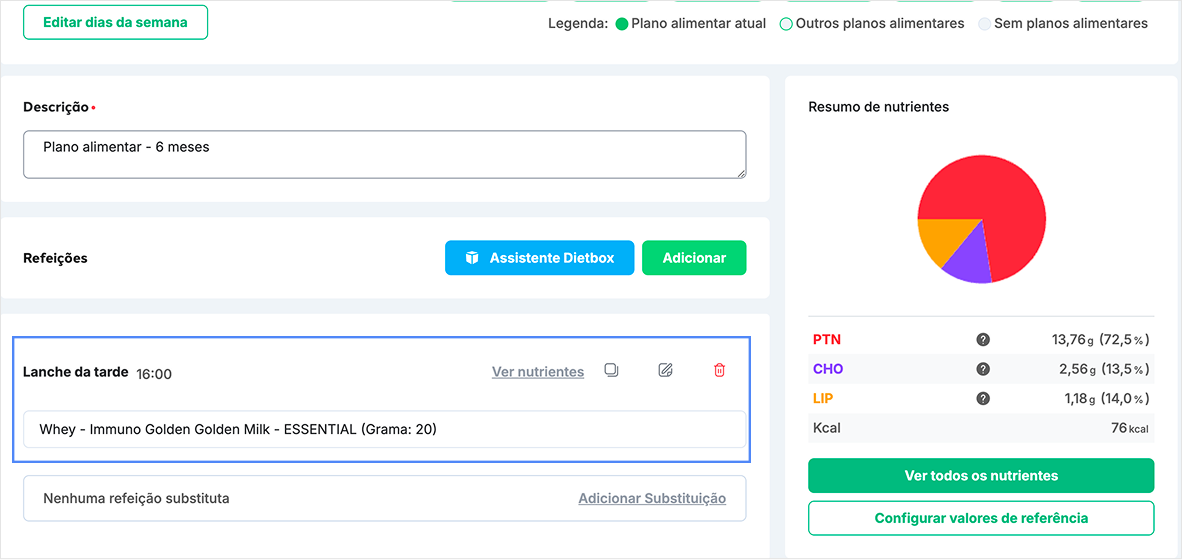The image size is (1182, 560).
Task: Click the Adicionar Substituição link
Action: pos(652,498)
